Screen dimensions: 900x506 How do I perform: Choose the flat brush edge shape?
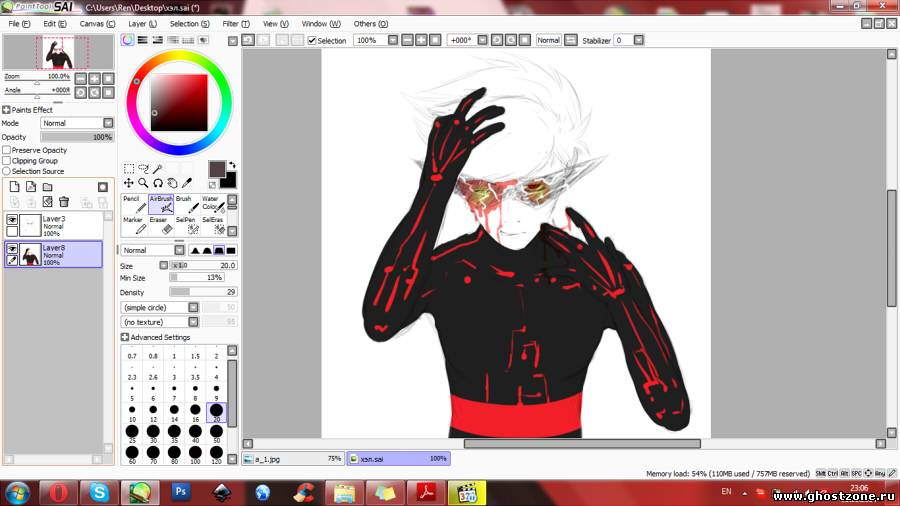coord(231,250)
